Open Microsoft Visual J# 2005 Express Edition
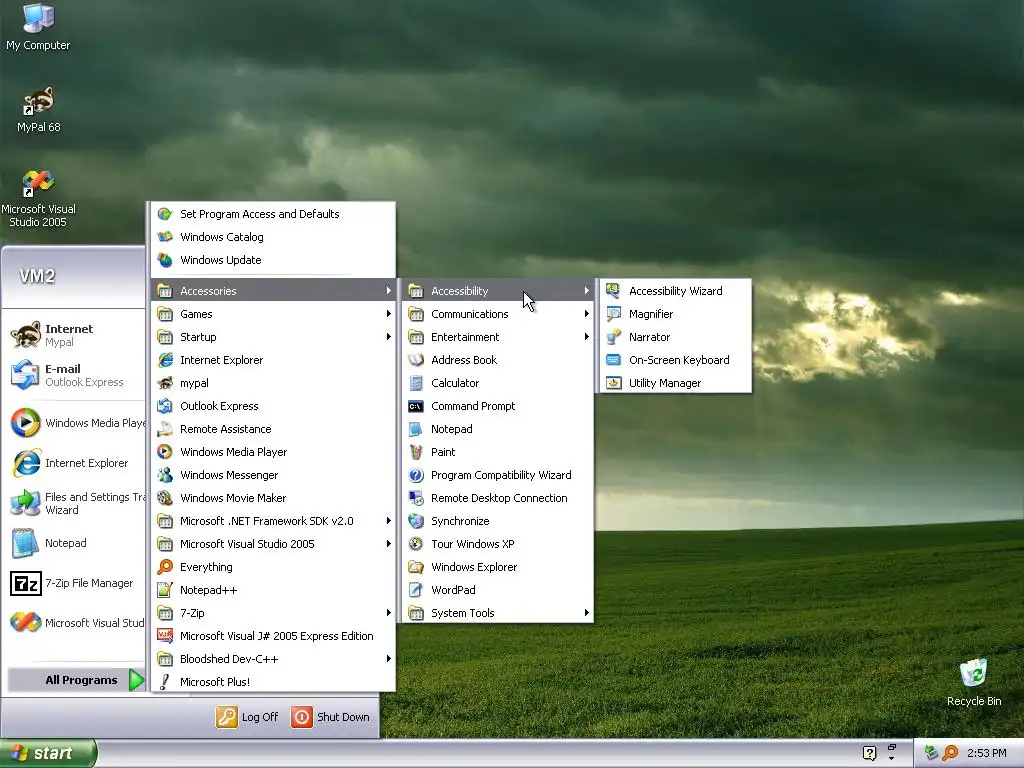The width and height of the screenshot is (1024, 768). [273, 636]
